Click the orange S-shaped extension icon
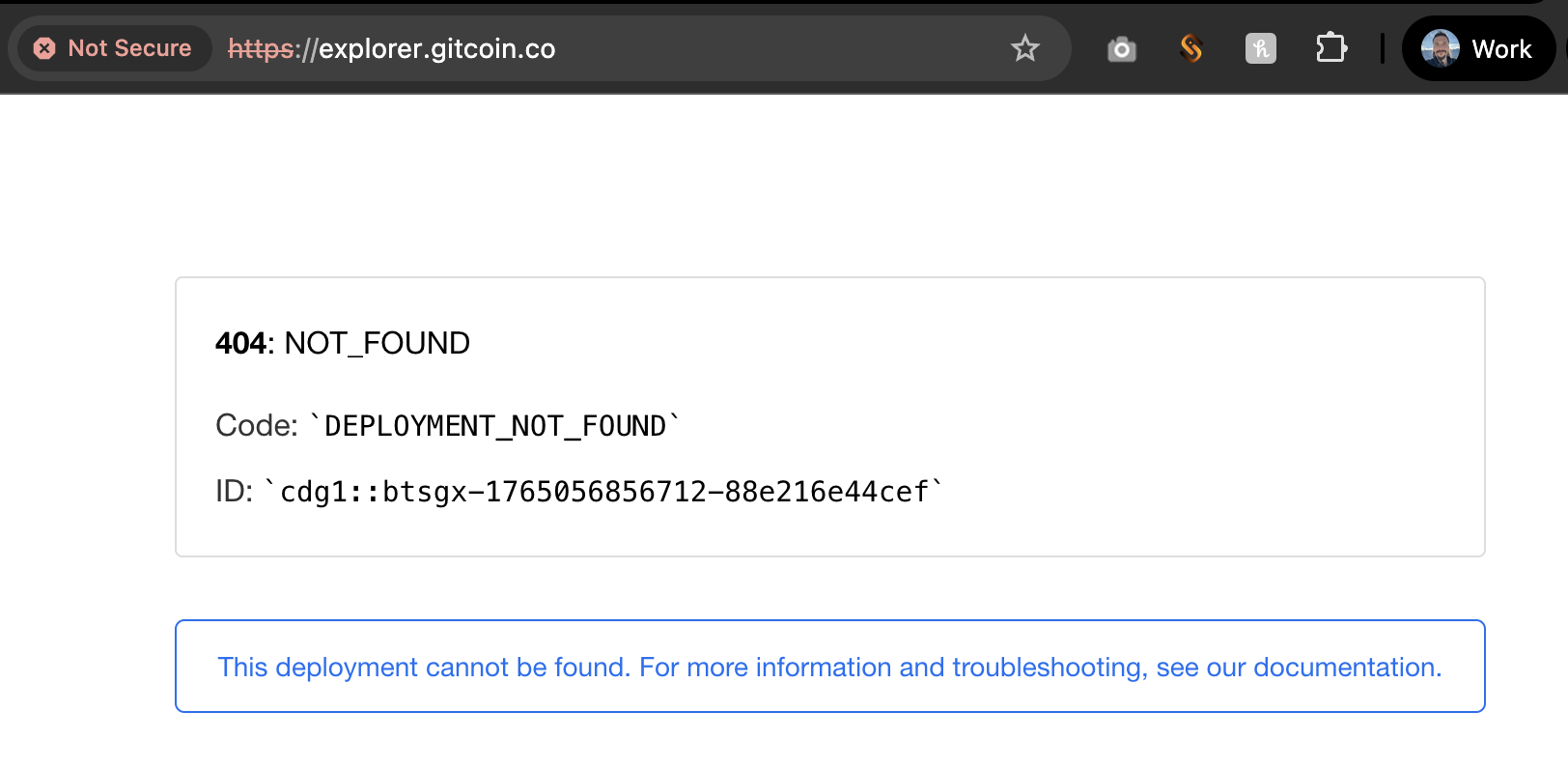 [x=1190, y=48]
